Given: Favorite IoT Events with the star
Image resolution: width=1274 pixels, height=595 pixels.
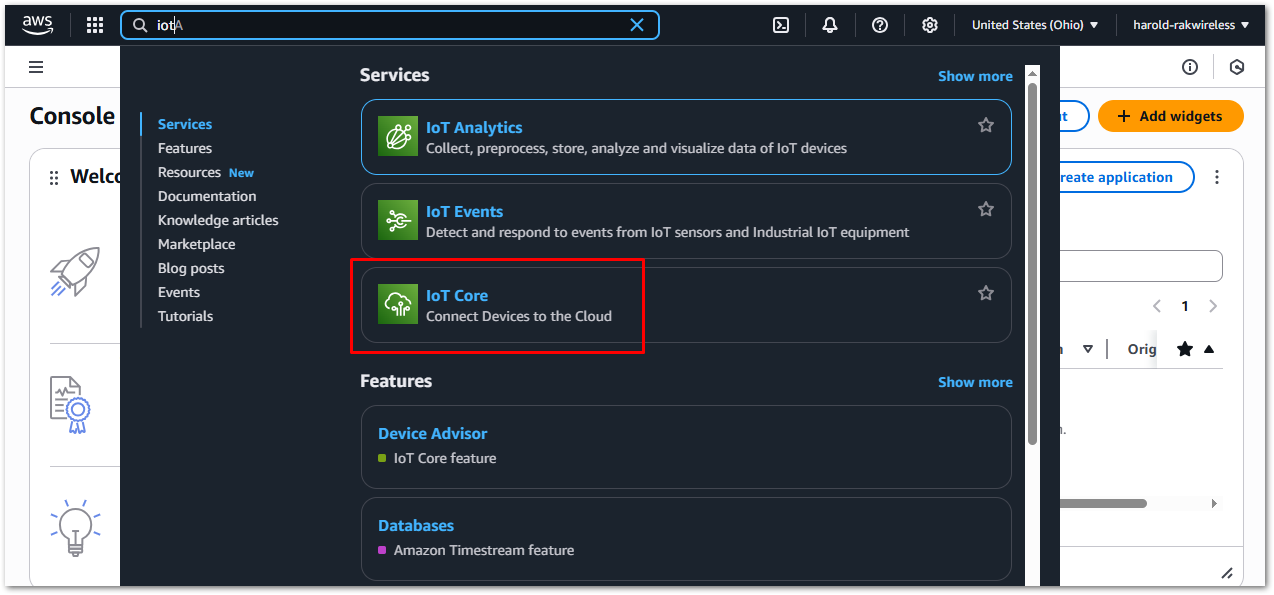Looking at the screenshot, I should tap(985, 208).
